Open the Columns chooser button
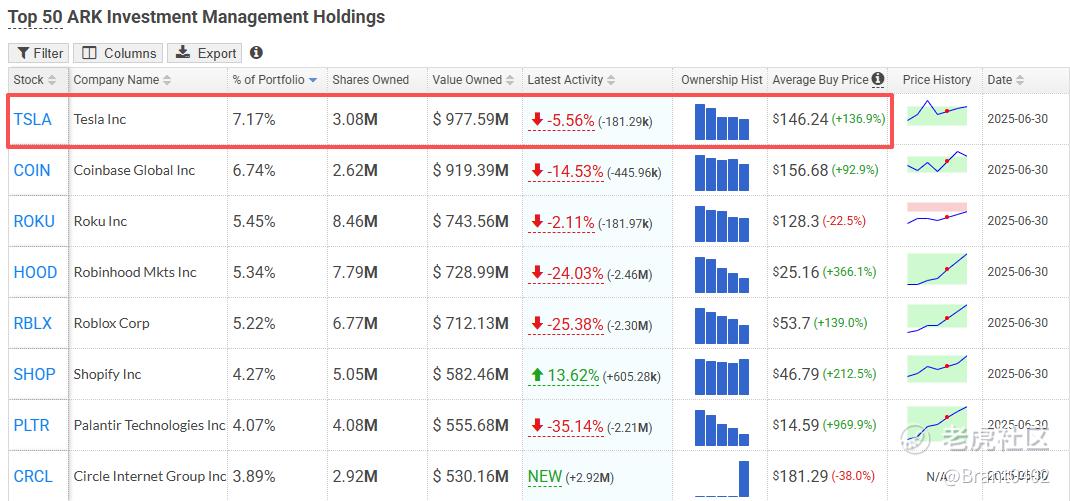The image size is (1070, 501). (x=118, y=53)
